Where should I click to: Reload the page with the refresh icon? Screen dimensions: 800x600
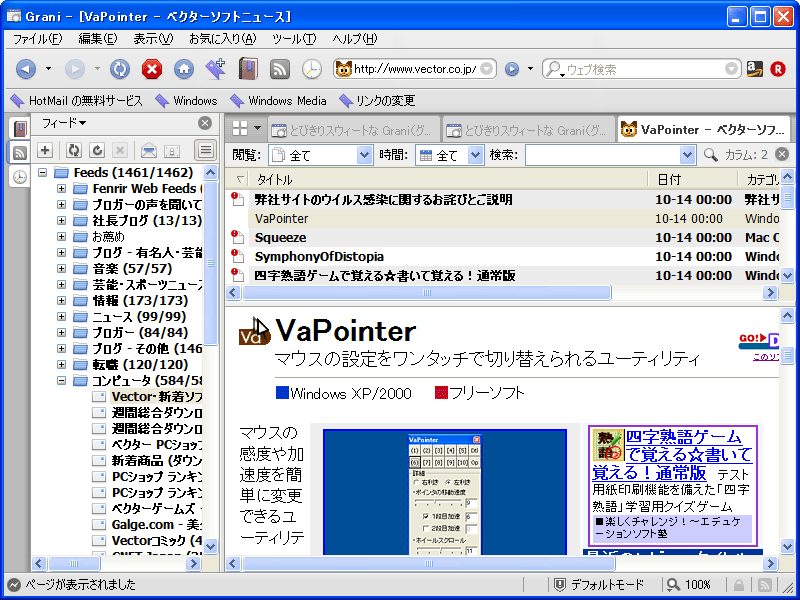(x=120, y=69)
